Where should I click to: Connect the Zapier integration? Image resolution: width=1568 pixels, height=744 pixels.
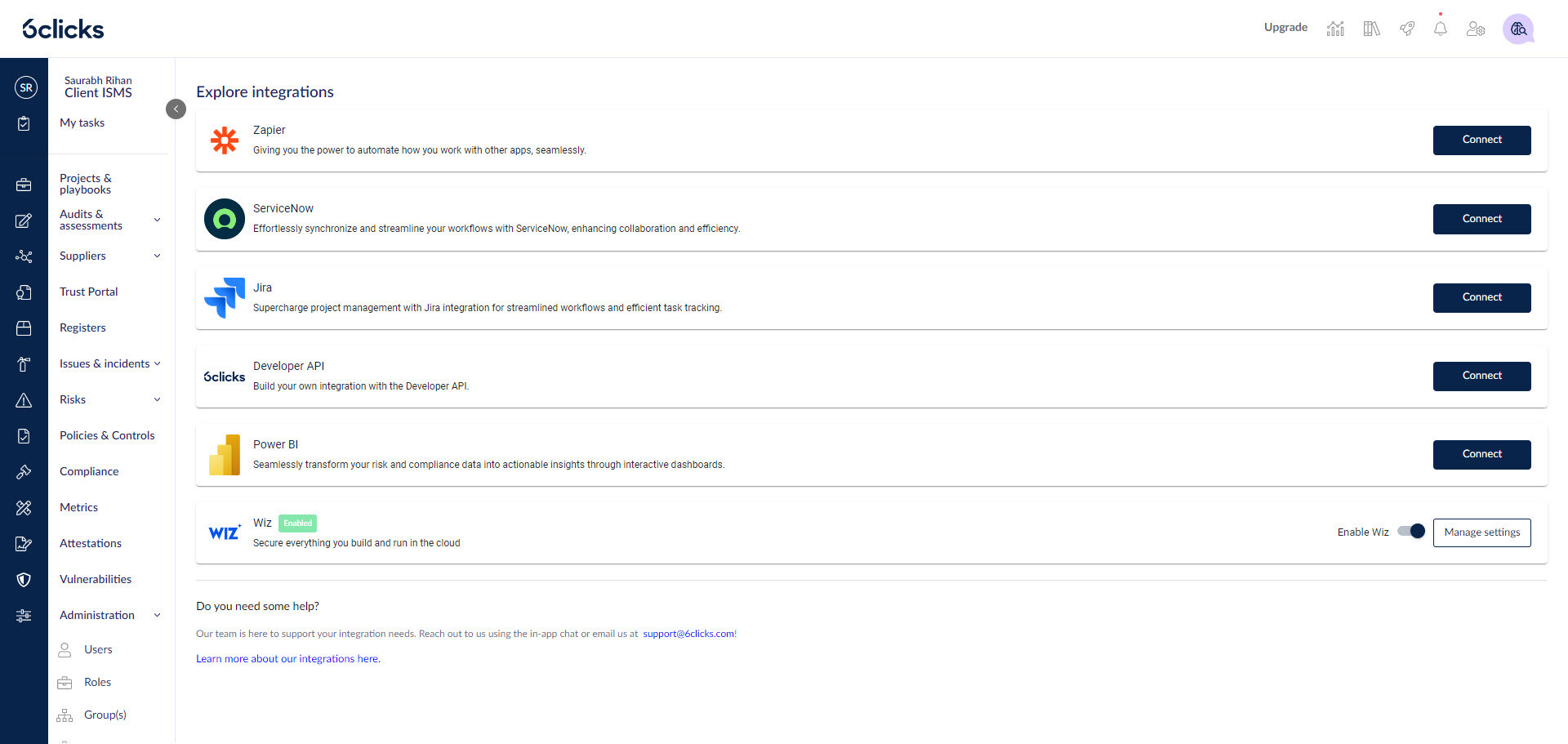pyautogui.click(x=1481, y=140)
